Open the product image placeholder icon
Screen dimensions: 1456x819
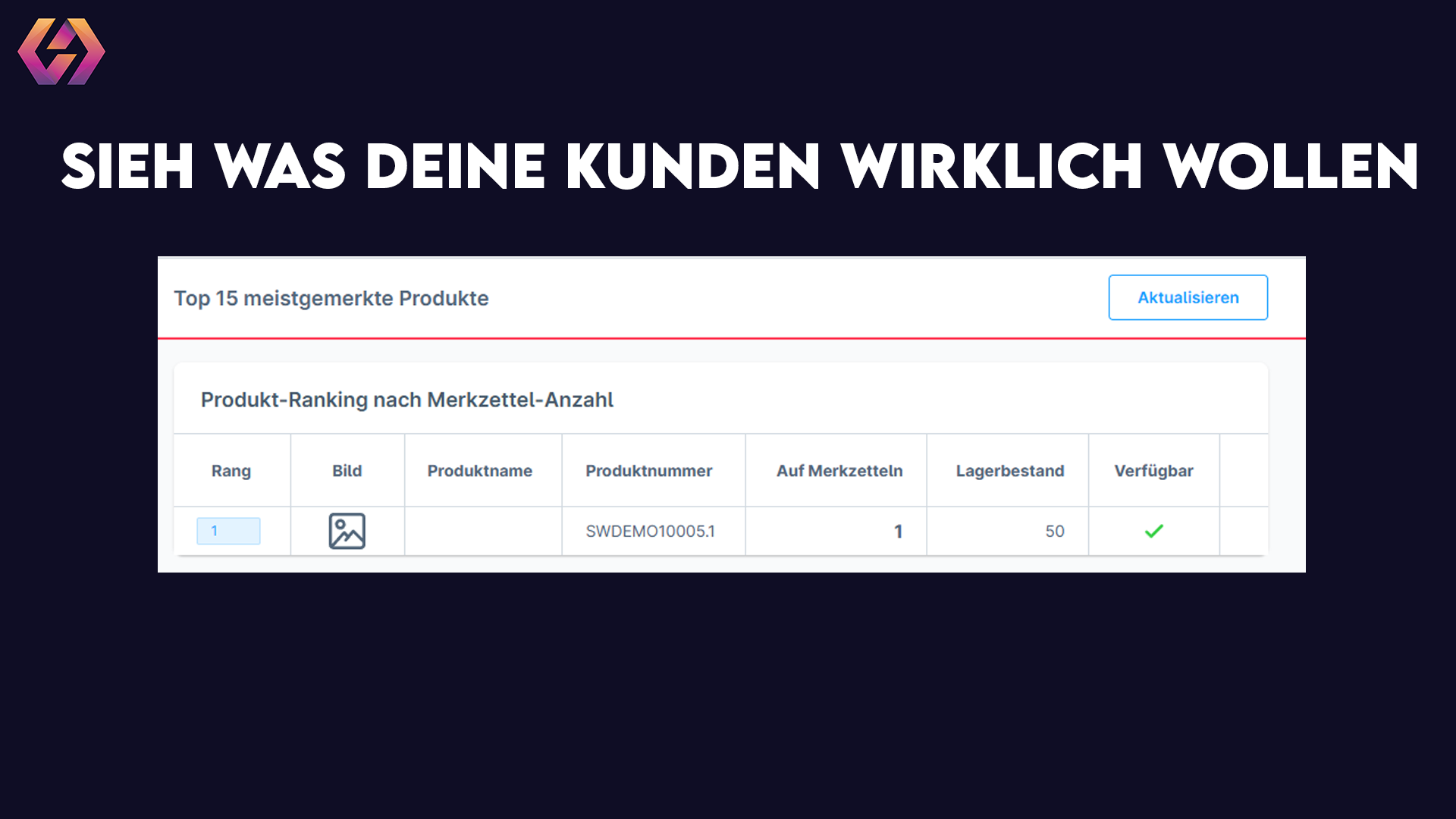click(347, 531)
